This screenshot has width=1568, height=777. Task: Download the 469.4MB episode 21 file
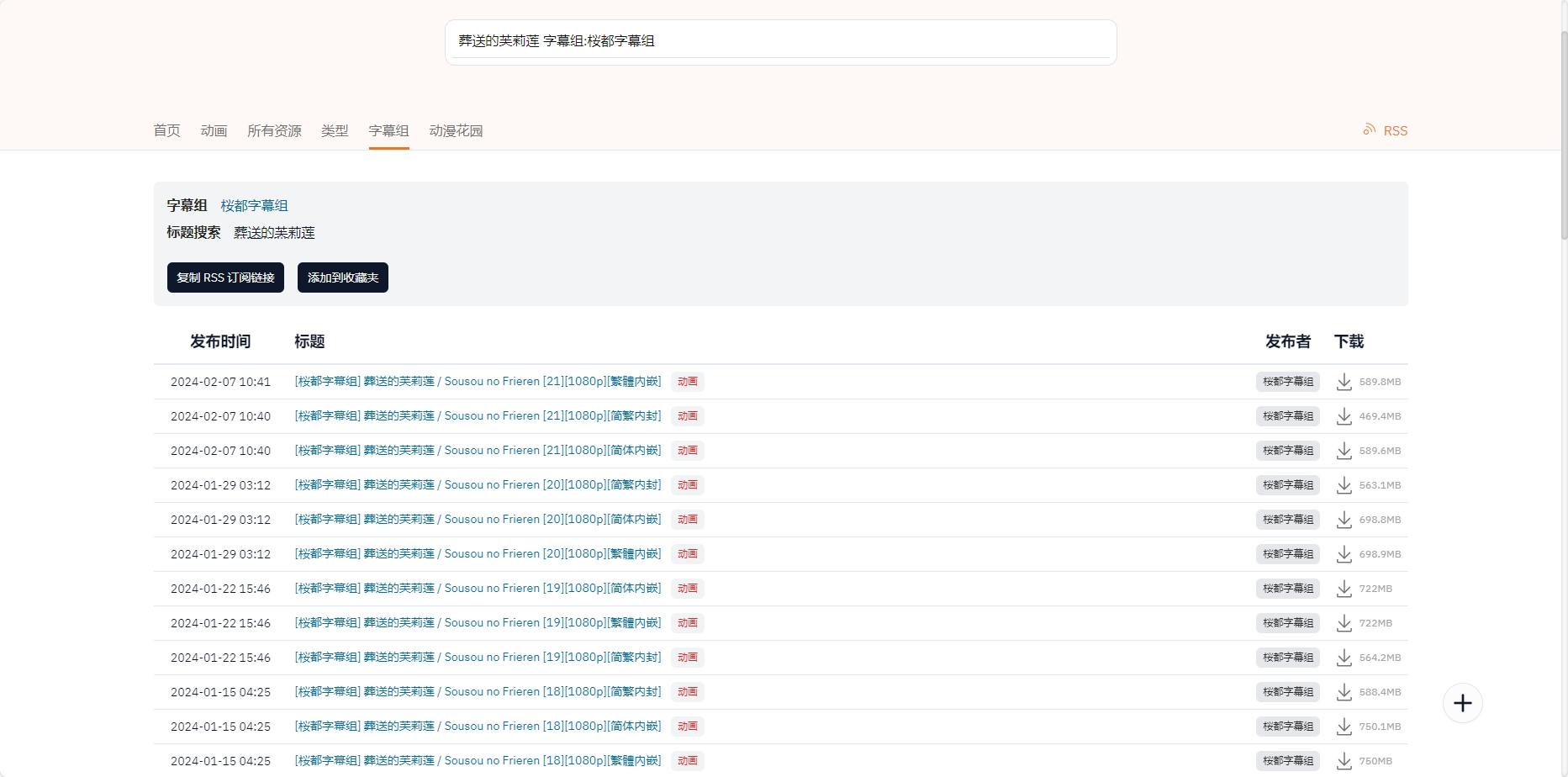click(x=1344, y=416)
